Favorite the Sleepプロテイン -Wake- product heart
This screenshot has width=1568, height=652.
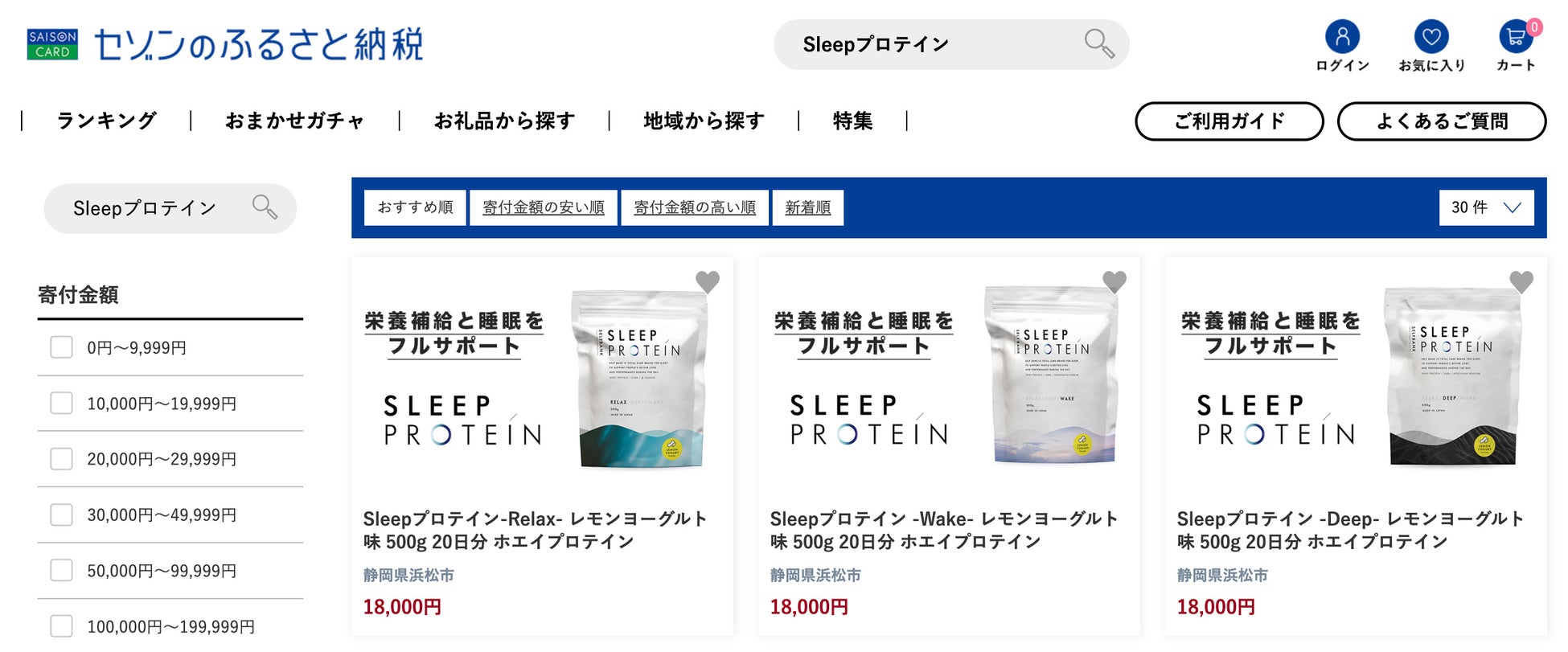pyautogui.click(x=1114, y=282)
